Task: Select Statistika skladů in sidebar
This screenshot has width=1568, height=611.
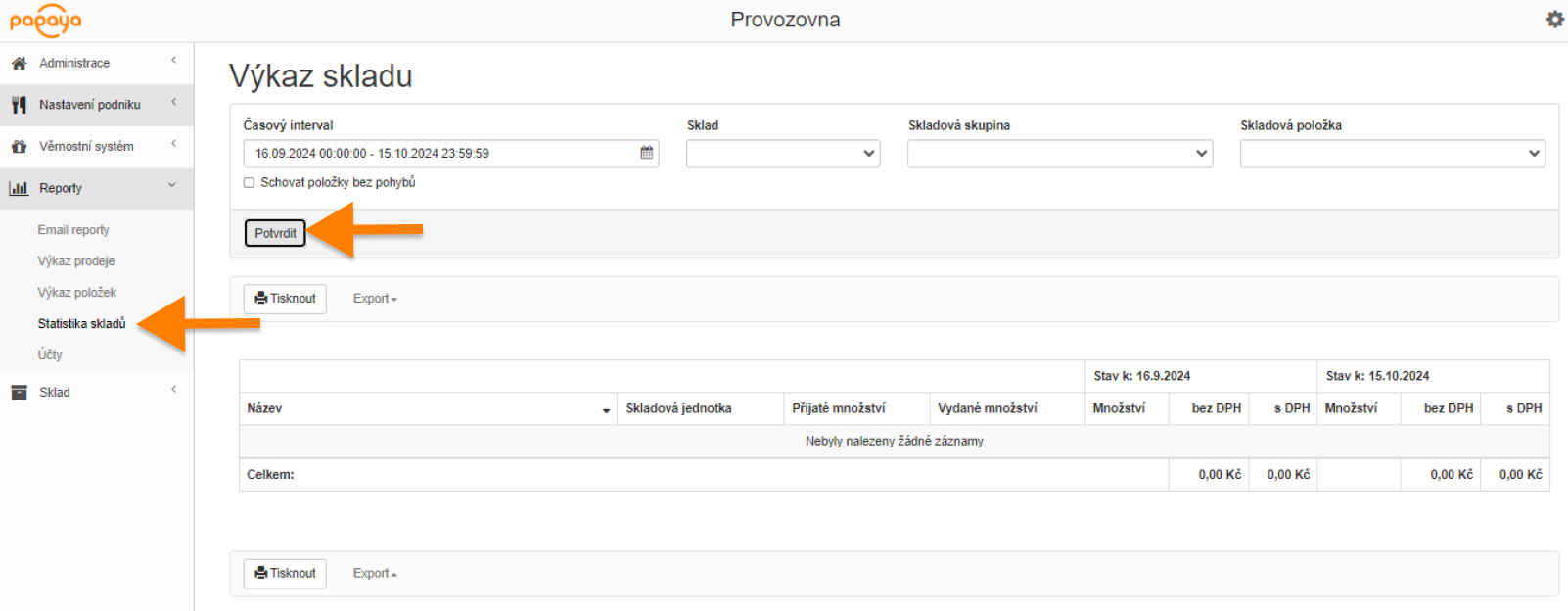Action: tap(81, 324)
